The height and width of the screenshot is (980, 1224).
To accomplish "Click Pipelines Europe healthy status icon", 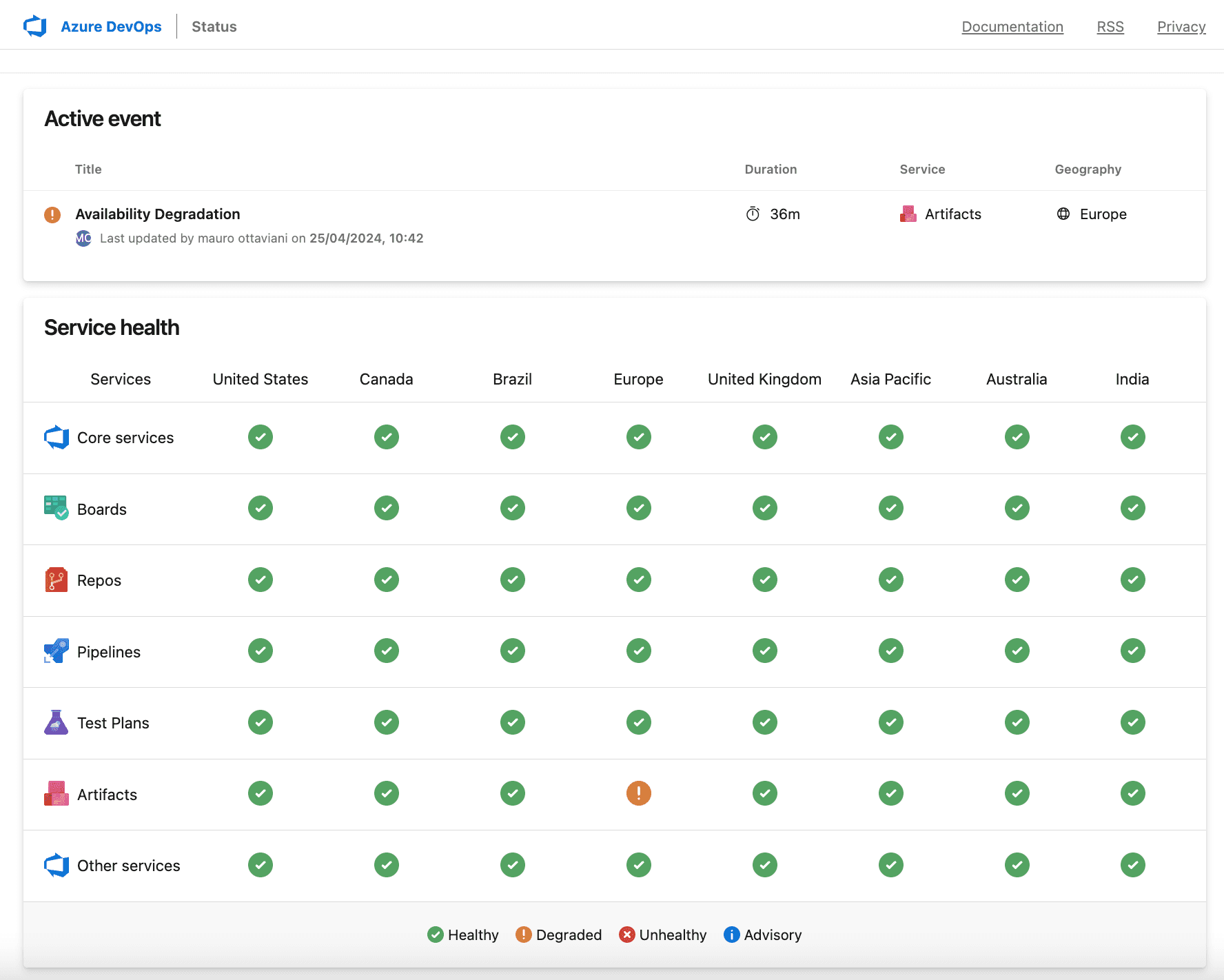I will pos(639,651).
